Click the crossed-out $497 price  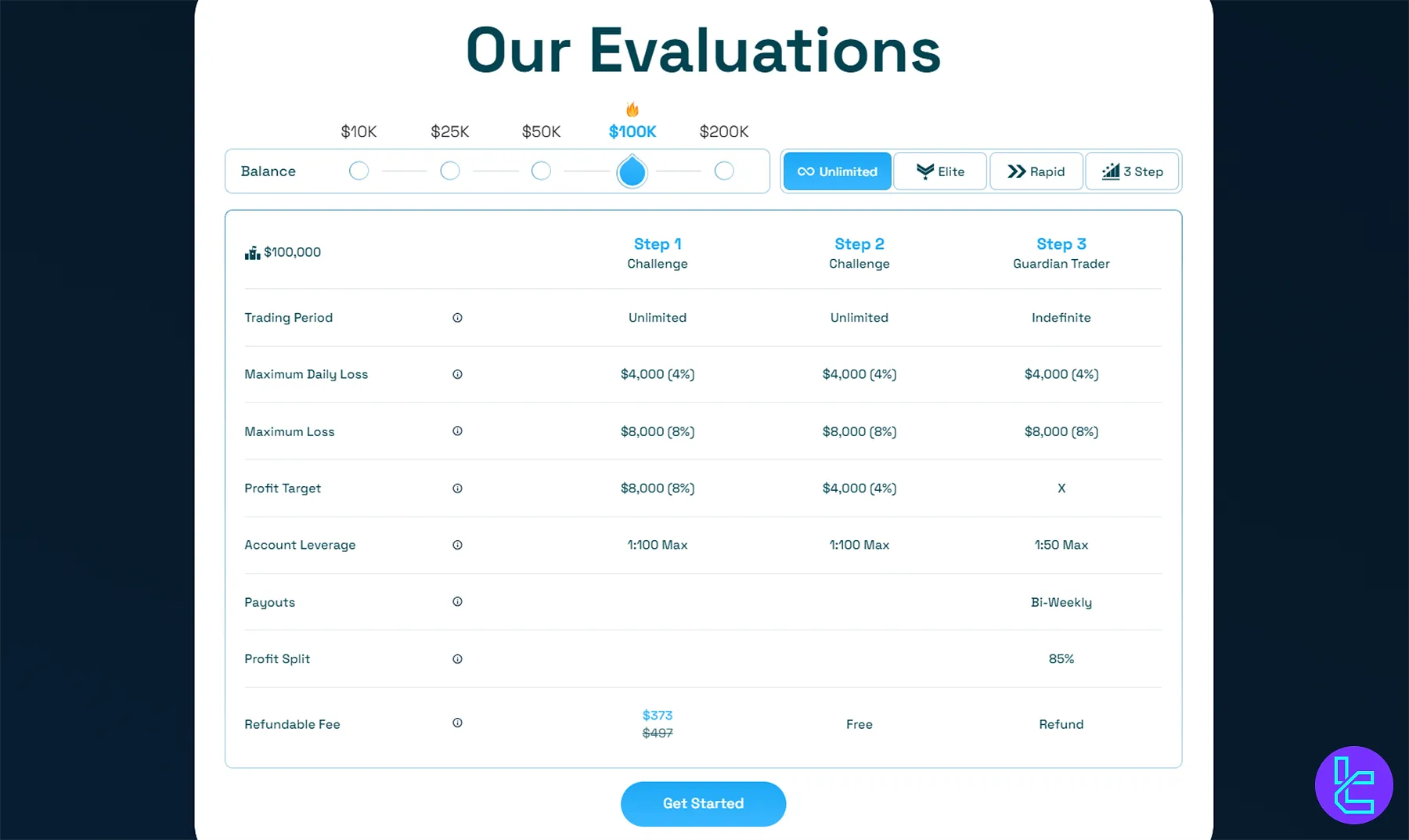coord(658,734)
